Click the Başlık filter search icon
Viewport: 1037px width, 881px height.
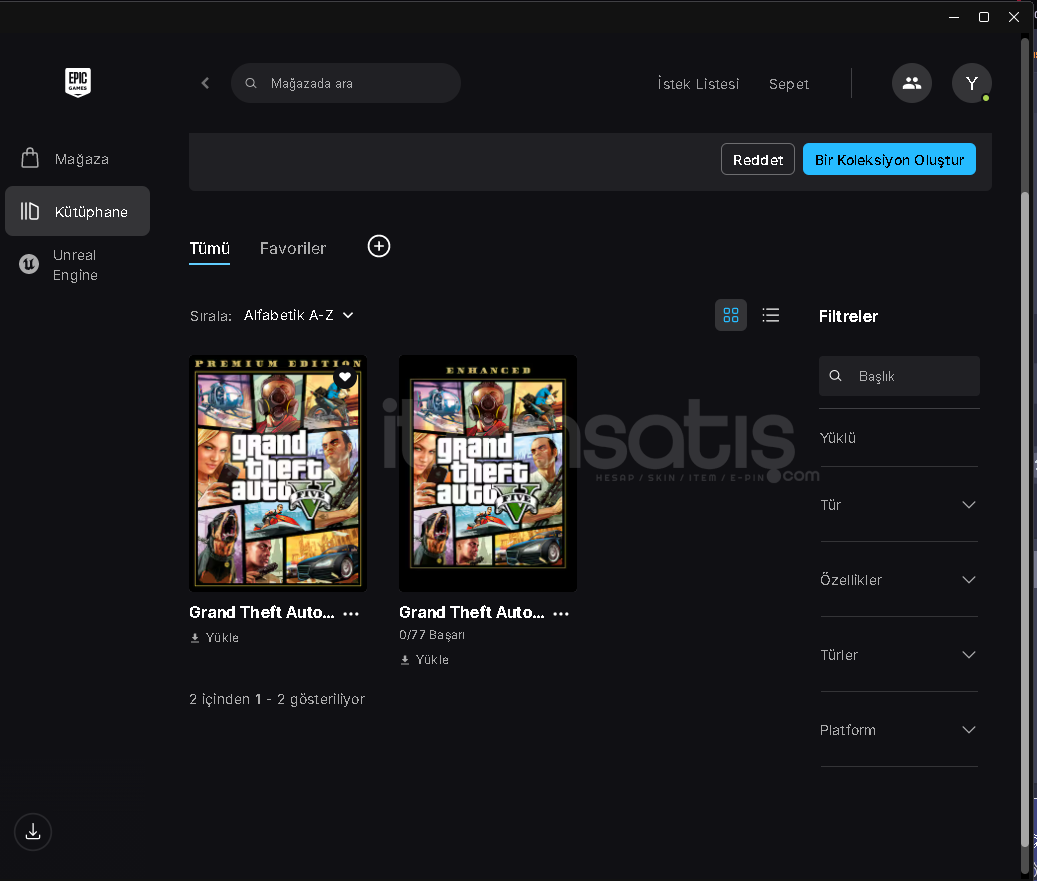point(836,376)
